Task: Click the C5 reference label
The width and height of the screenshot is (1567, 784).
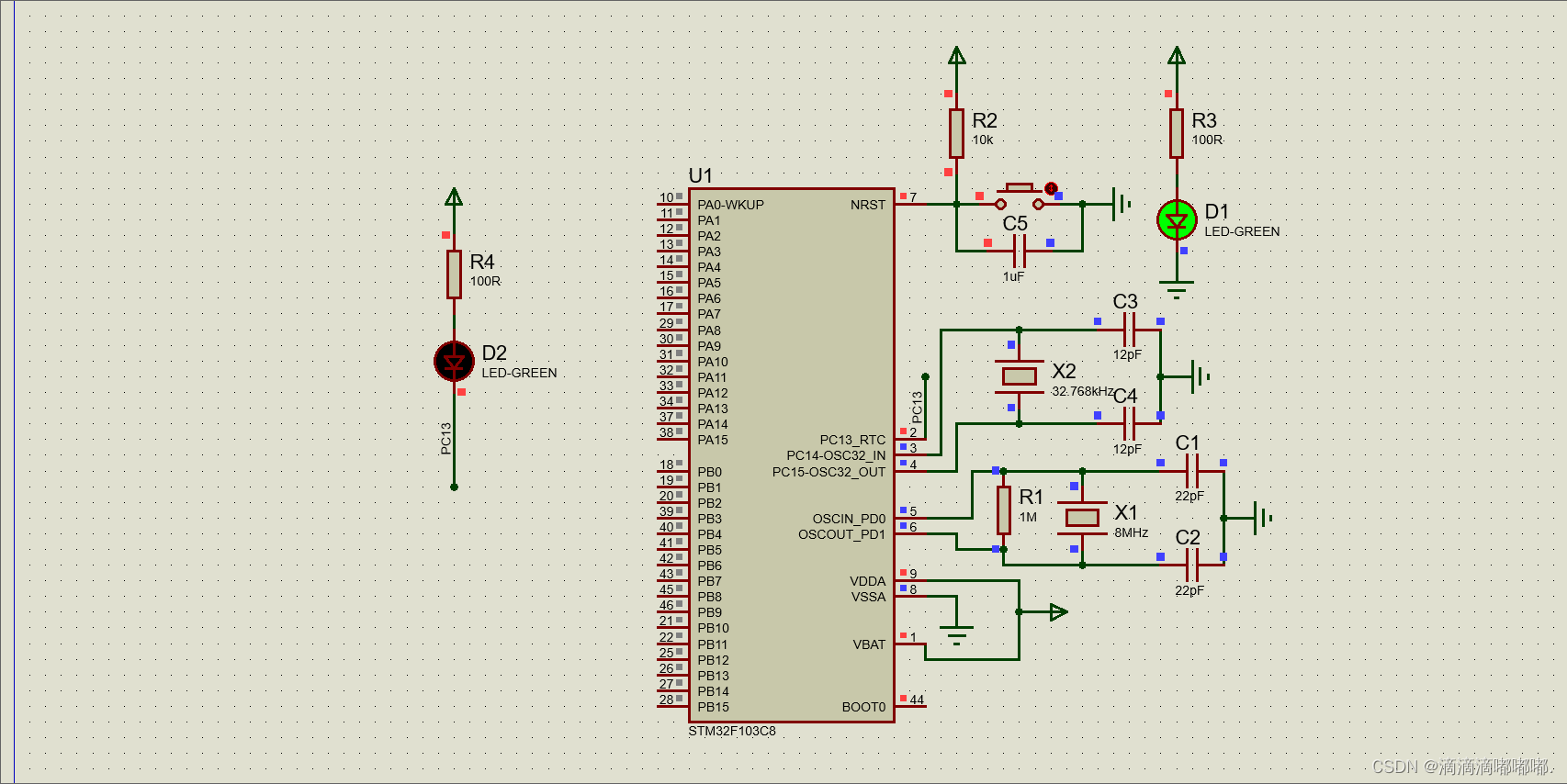Action: (x=1015, y=224)
